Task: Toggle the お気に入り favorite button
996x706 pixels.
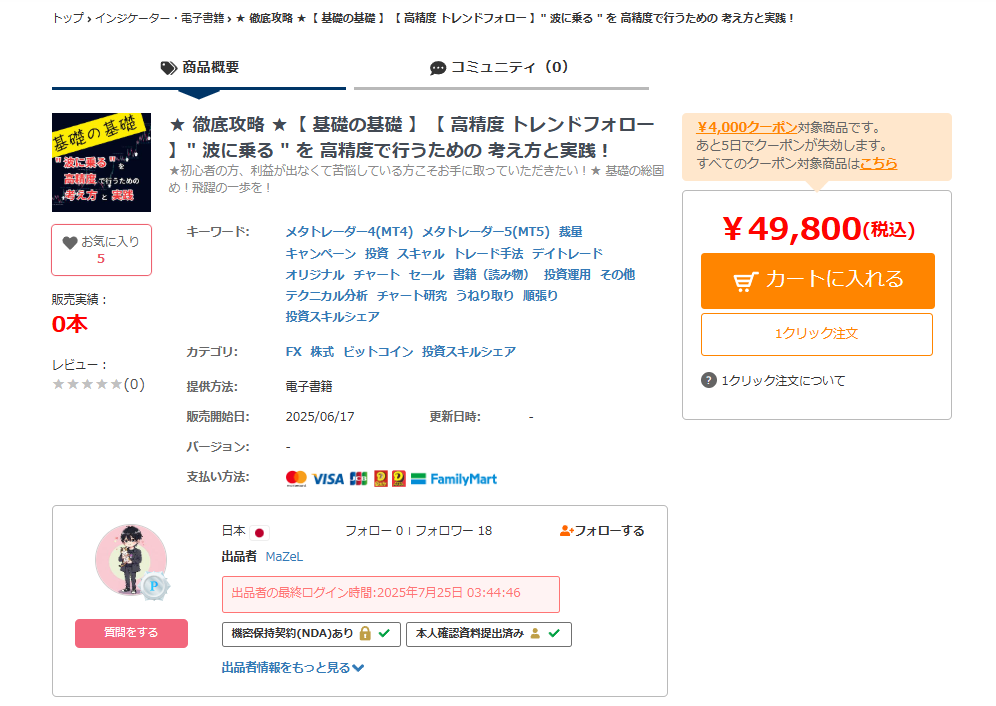Action: point(102,250)
